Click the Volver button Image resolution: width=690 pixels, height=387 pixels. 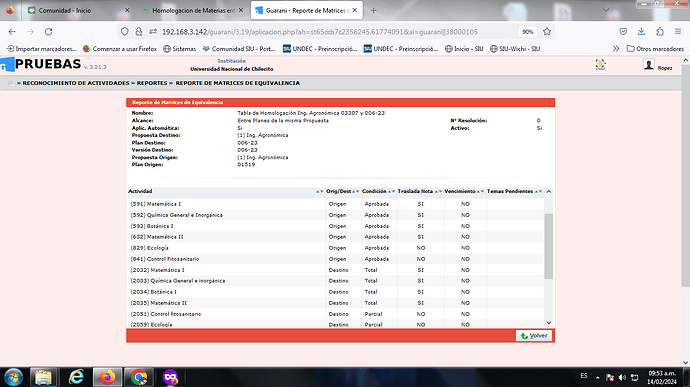[534, 335]
